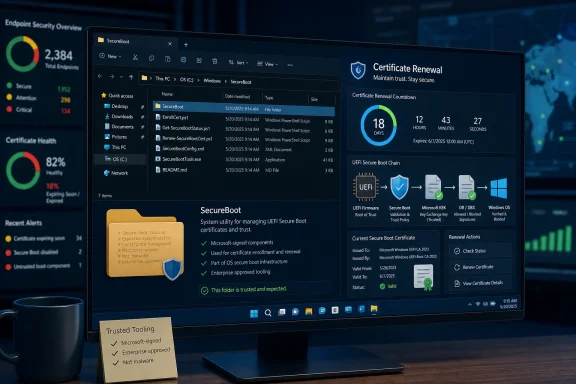Click the pin icon beside Downloads
The height and width of the screenshot is (384, 576).
(x=142, y=117)
